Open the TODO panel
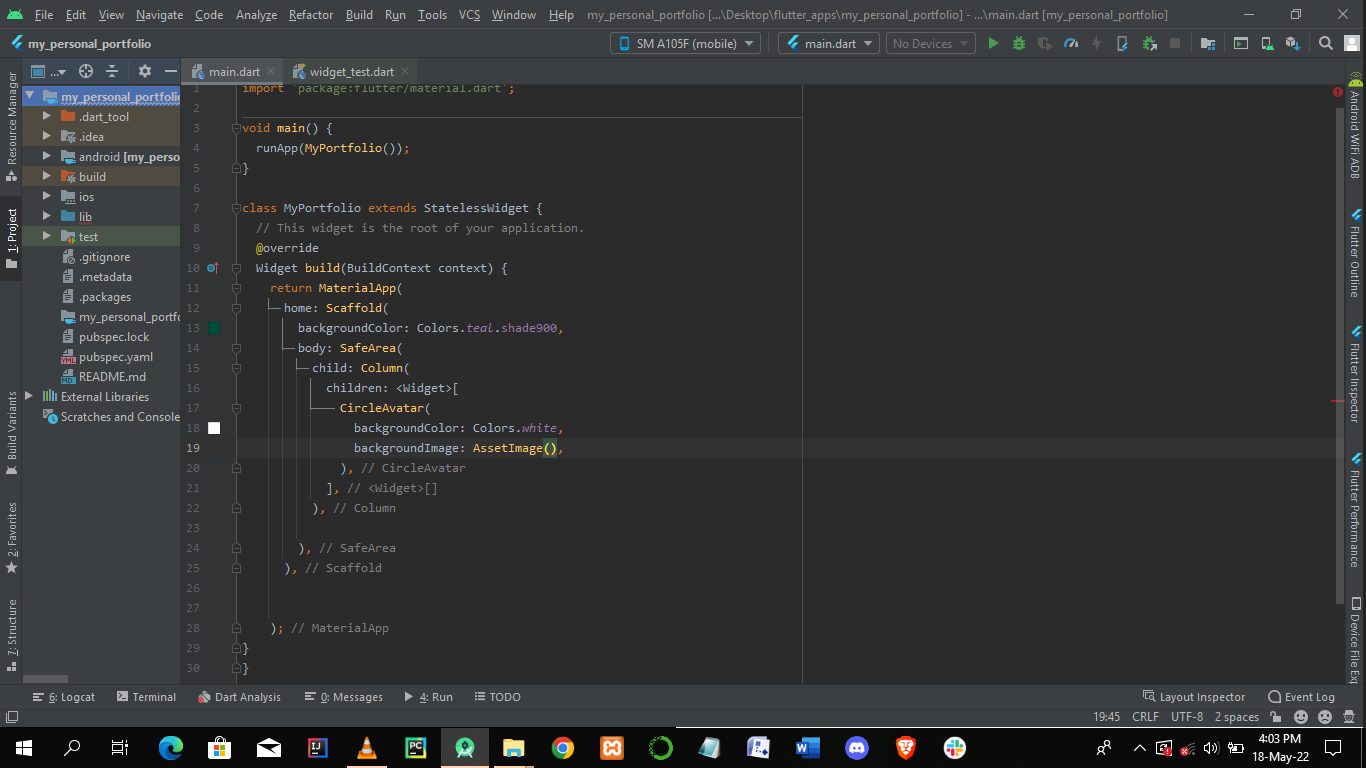Screen dimensions: 1366x768 pos(497,697)
